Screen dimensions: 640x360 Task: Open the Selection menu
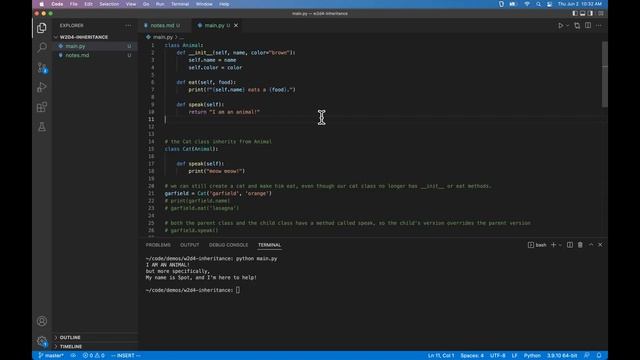click(109, 4)
